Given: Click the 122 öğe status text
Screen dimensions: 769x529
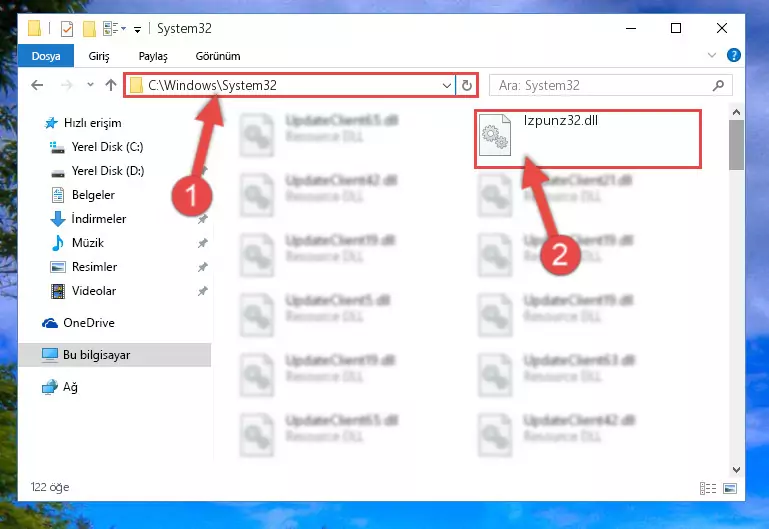Looking at the screenshot, I should point(50,487).
